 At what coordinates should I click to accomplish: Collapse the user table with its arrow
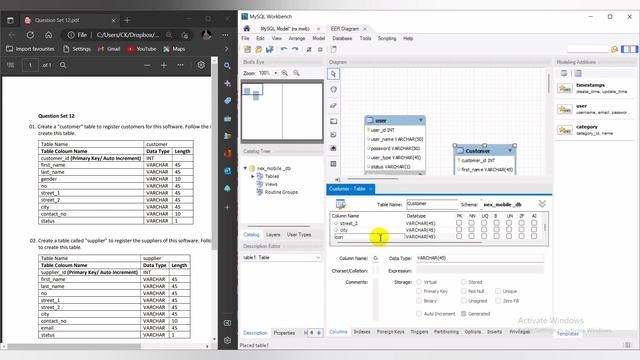420,120
